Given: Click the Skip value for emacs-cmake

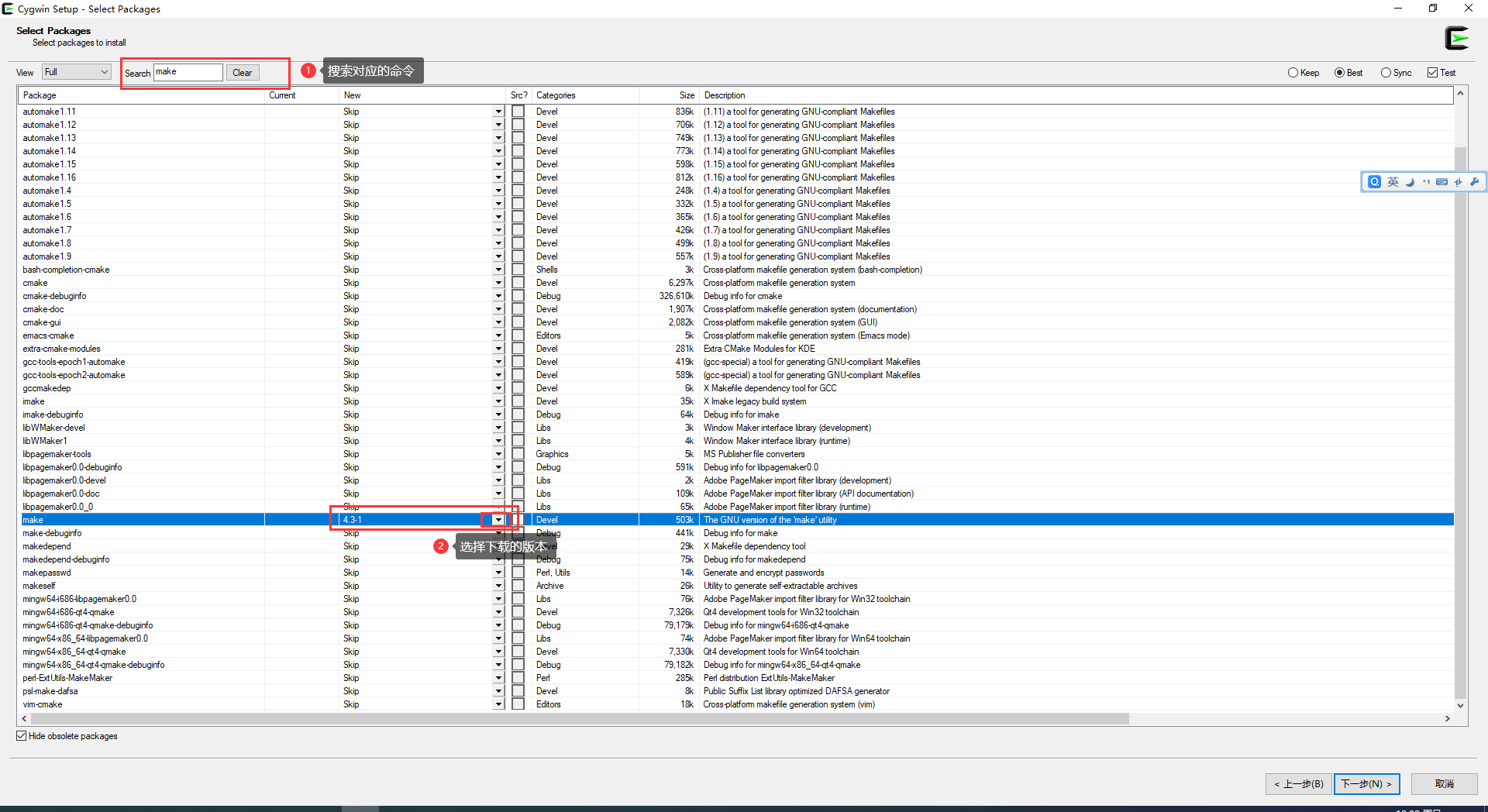Looking at the screenshot, I should pyautogui.click(x=351, y=335).
